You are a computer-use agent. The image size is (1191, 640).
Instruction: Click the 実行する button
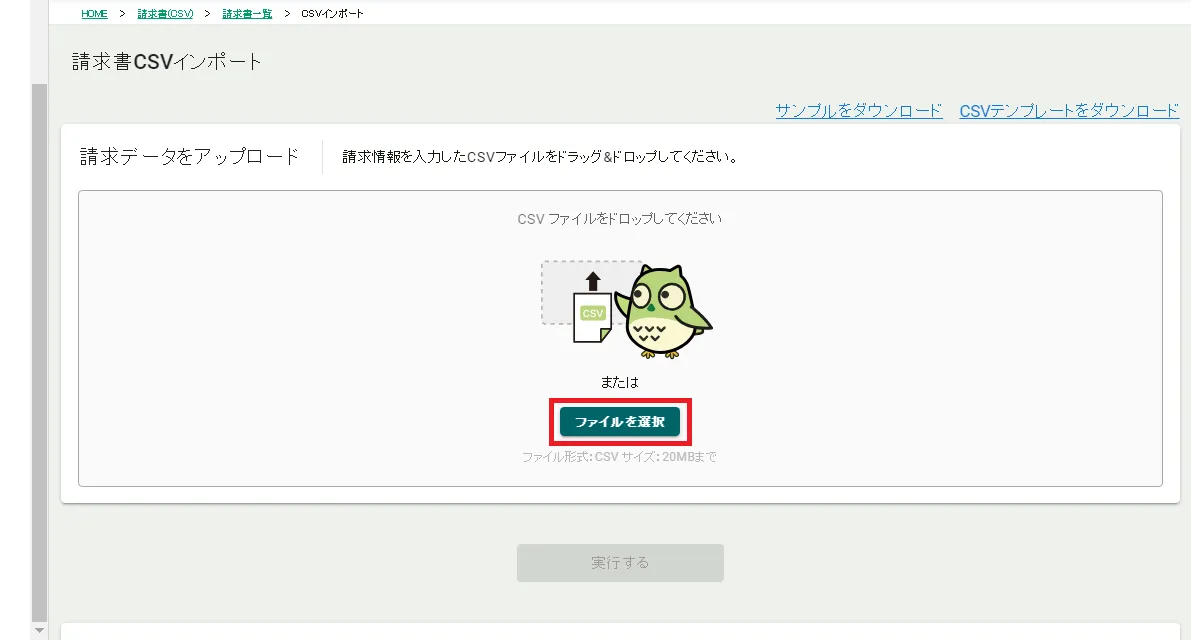(x=620, y=563)
